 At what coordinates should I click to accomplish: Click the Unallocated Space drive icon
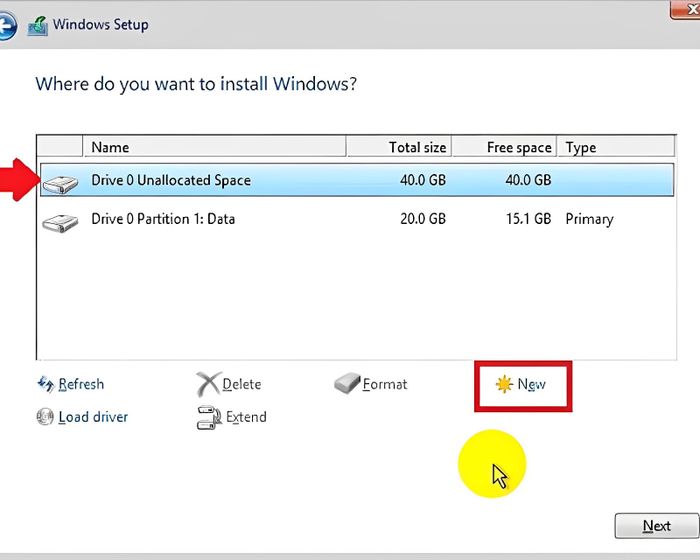[x=60, y=184]
